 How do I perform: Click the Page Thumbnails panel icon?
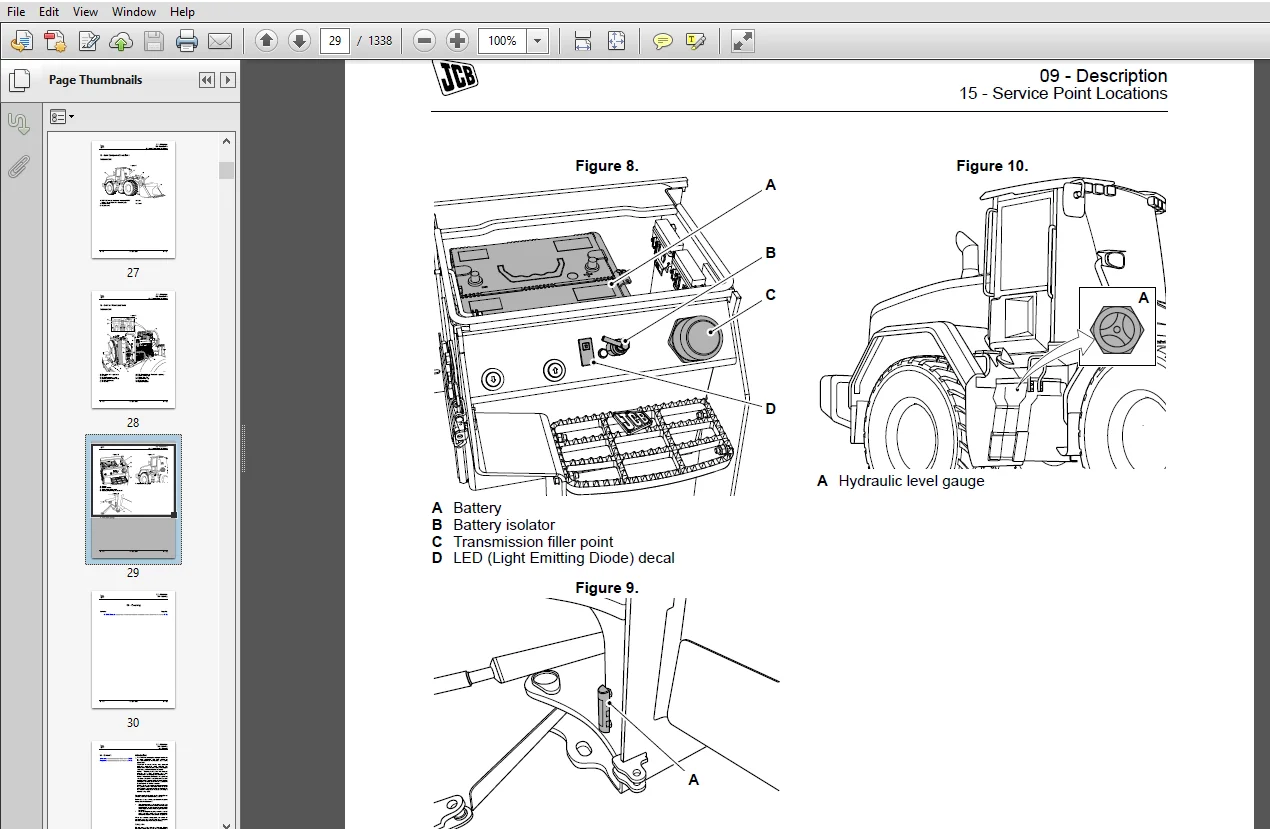(19, 81)
